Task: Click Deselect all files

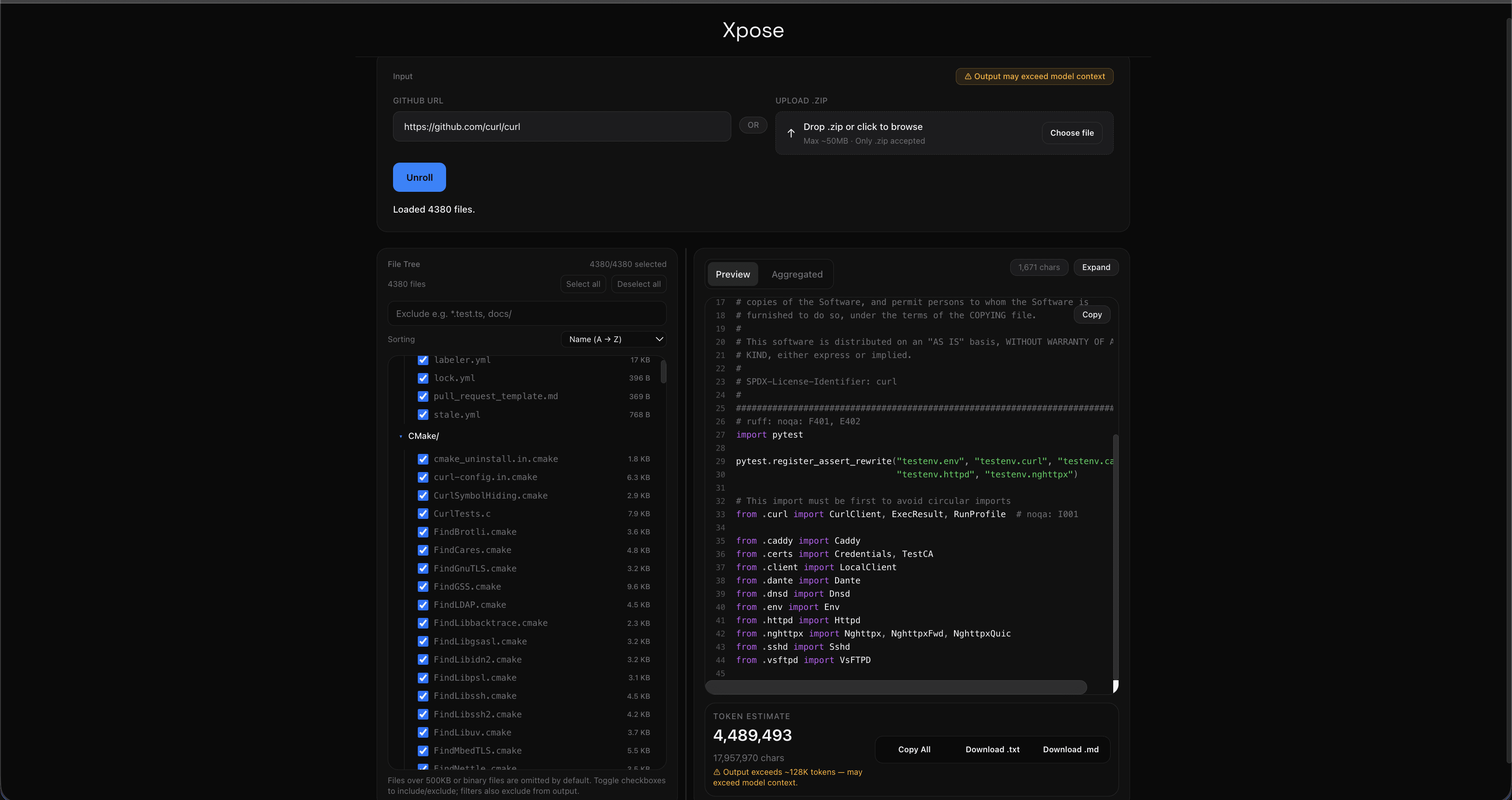Action: [638, 284]
